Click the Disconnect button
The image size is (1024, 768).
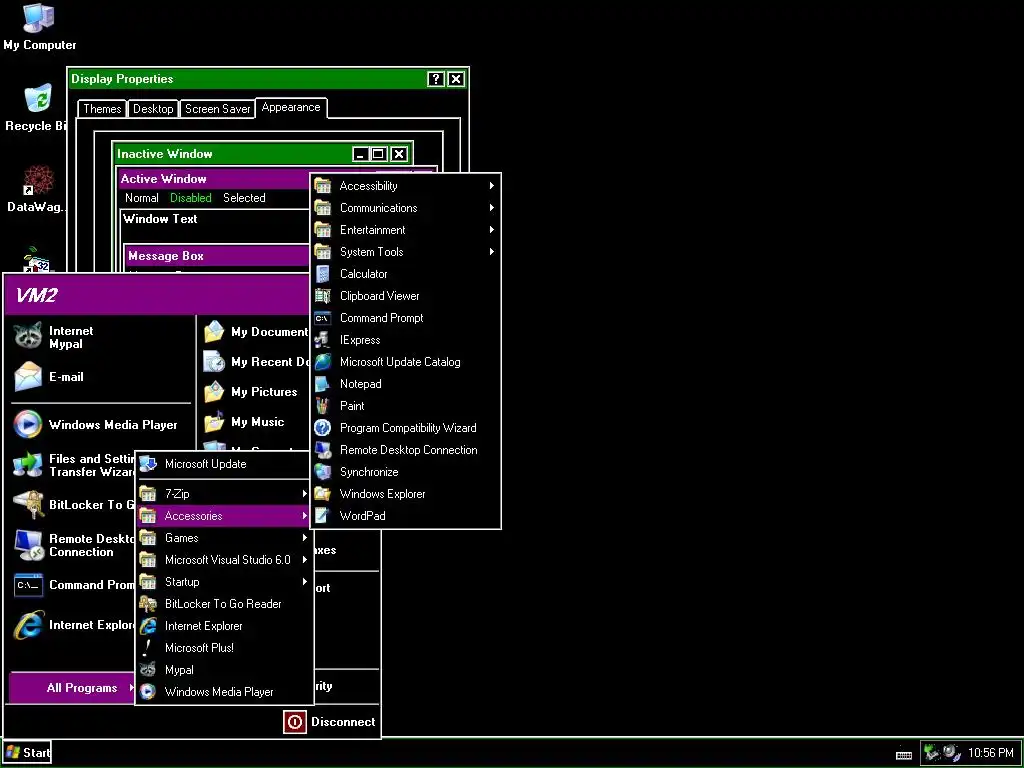tap(330, 722)
